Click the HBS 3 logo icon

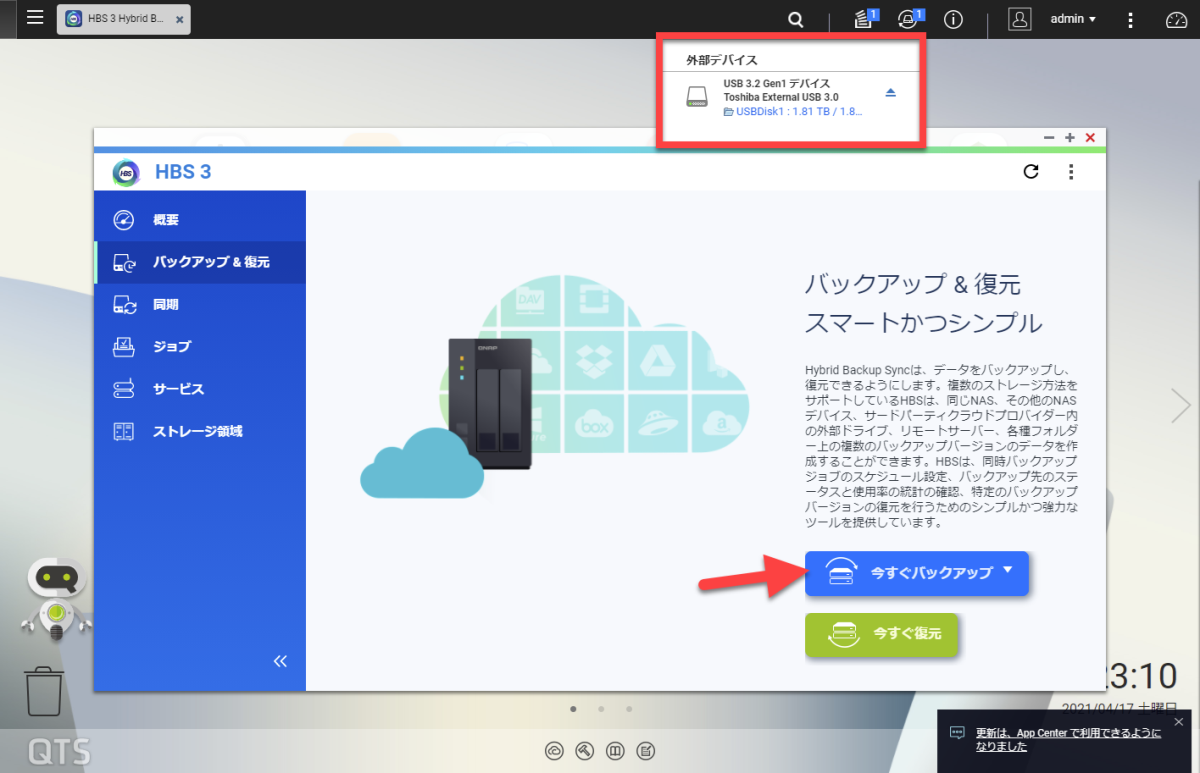pos(126,172)
